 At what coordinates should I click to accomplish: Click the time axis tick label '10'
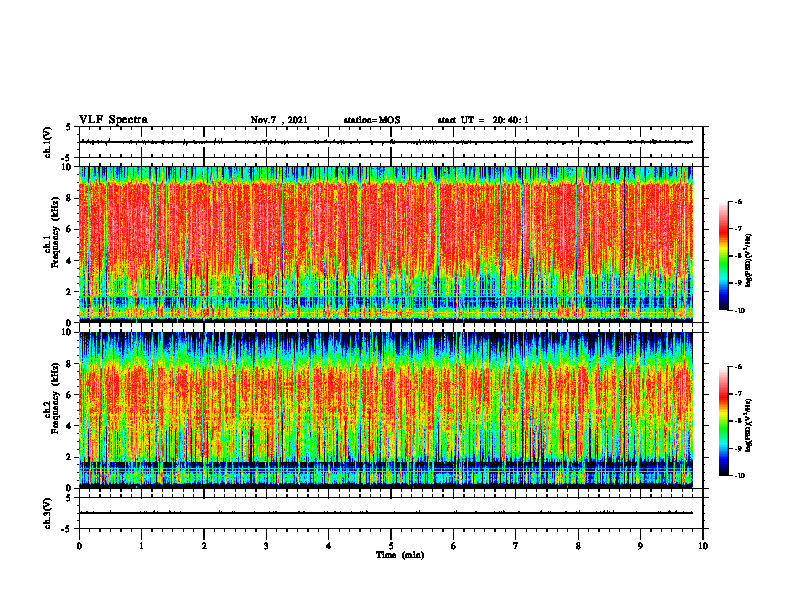tap(703, 546)
